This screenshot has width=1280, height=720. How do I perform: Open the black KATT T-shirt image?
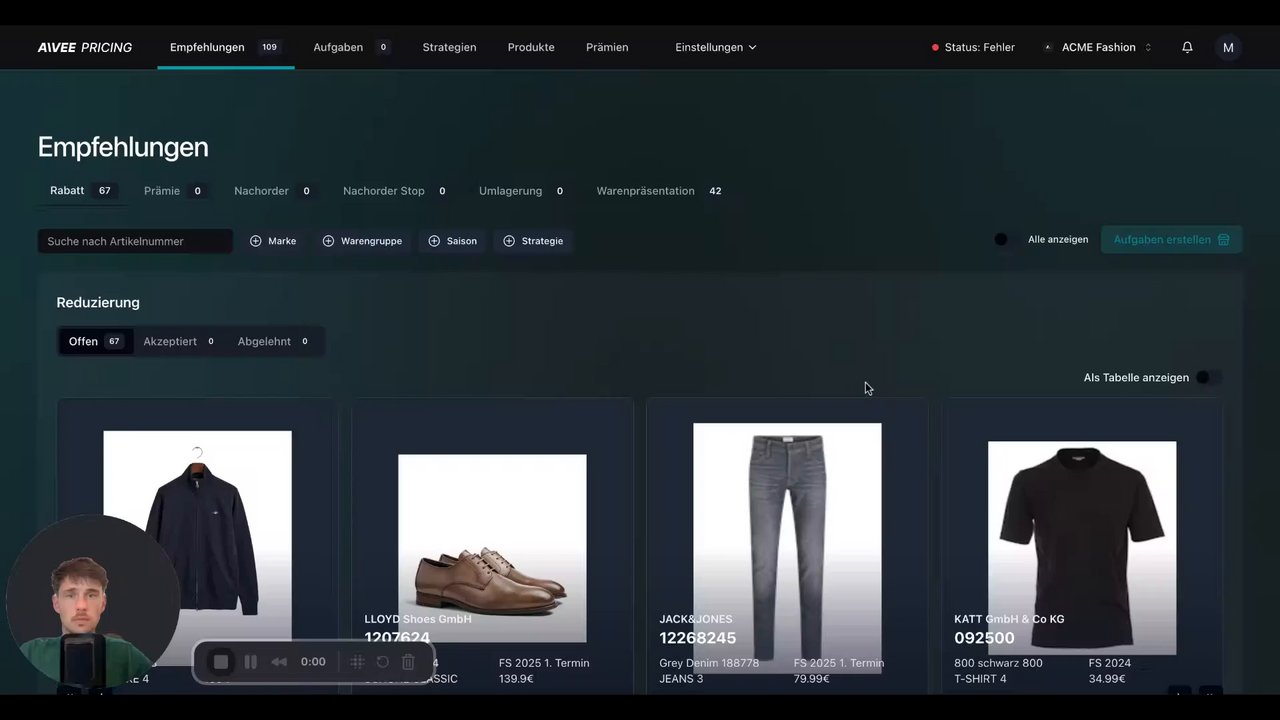(1082, 548)
